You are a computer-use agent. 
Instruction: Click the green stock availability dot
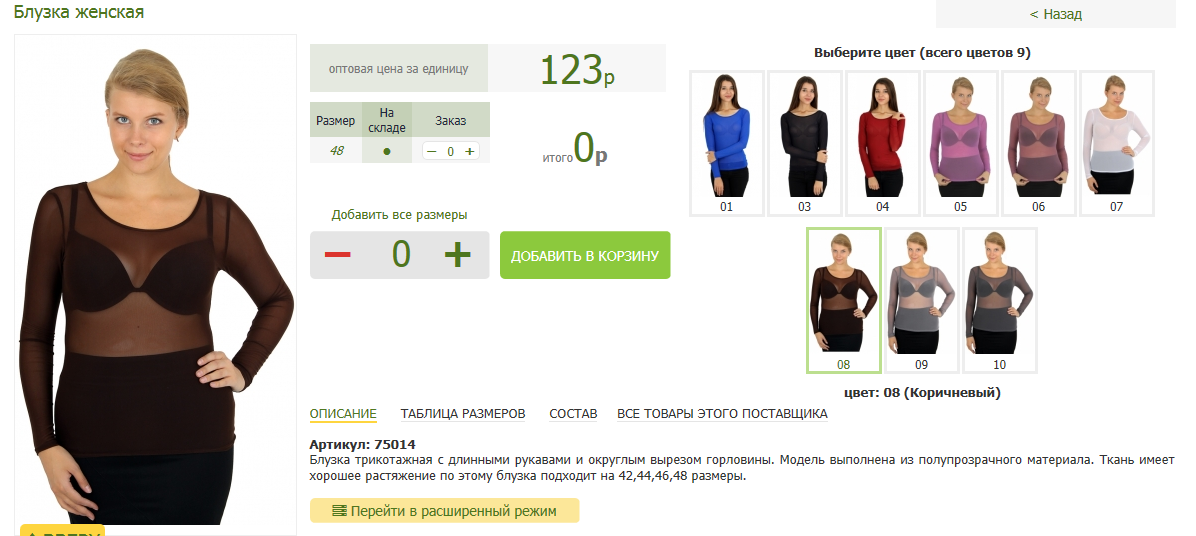[x=387, y=151]
